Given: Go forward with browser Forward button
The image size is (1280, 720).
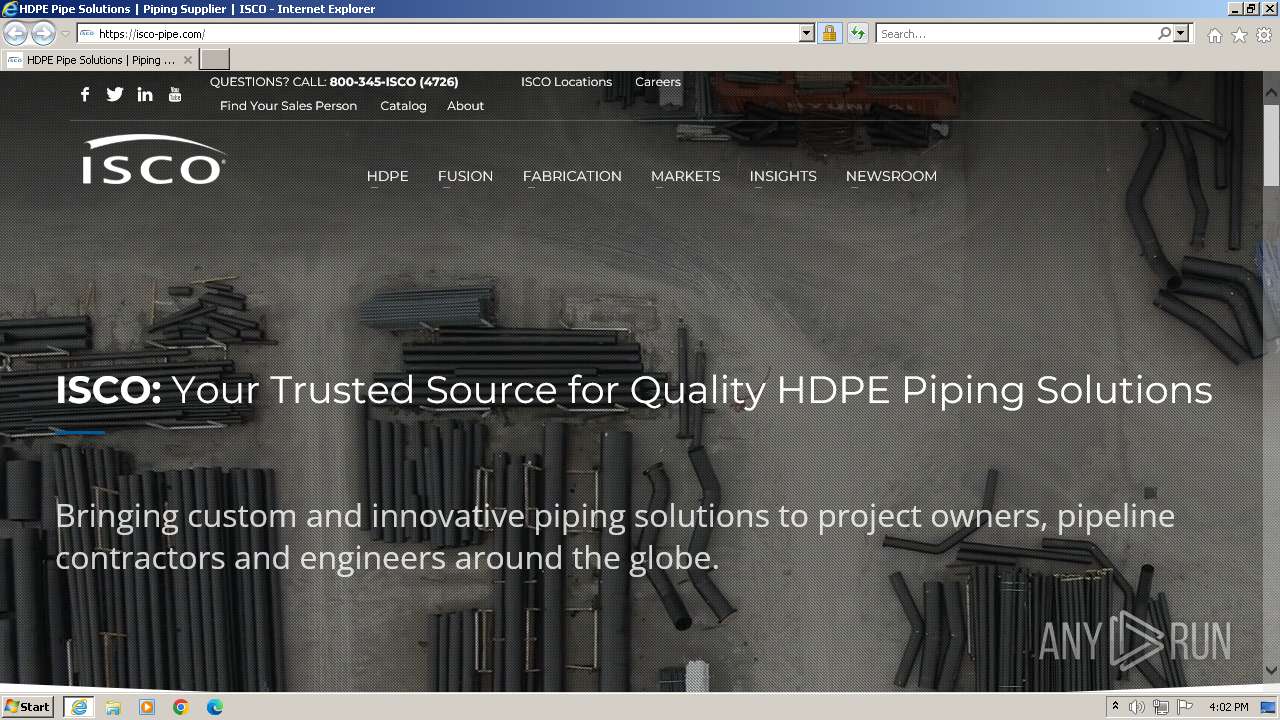Looking at the screenshot, I should 43,33.
